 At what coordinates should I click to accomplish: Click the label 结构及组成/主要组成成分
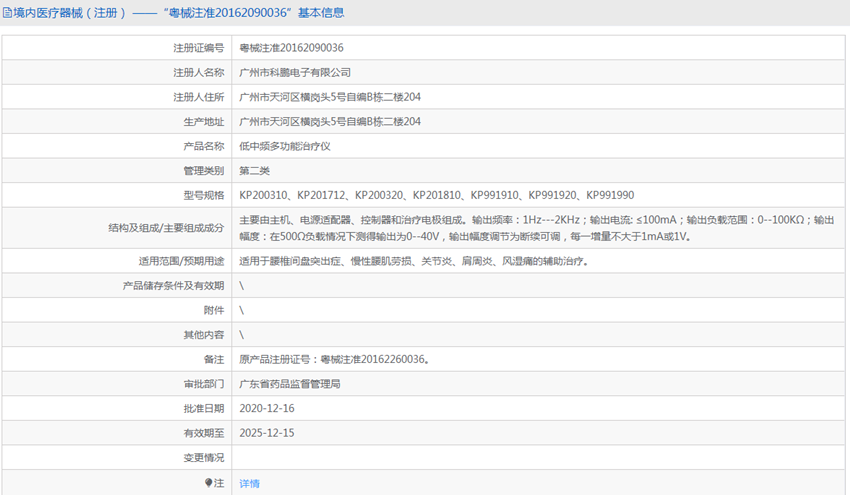click(166, 228)
